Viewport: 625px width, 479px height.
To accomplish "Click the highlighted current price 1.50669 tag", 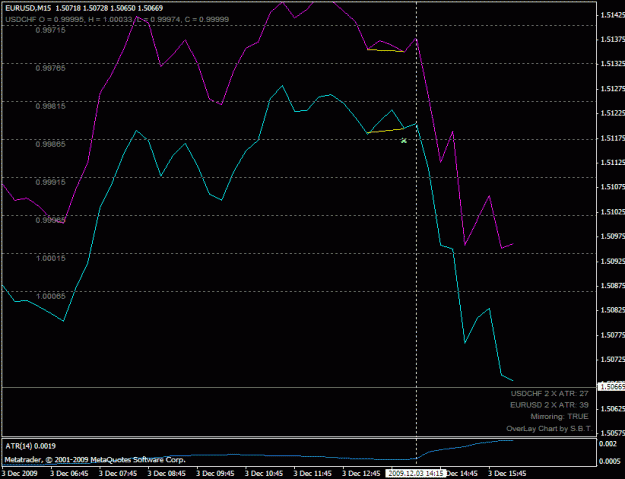I will [x=612, y=387].
